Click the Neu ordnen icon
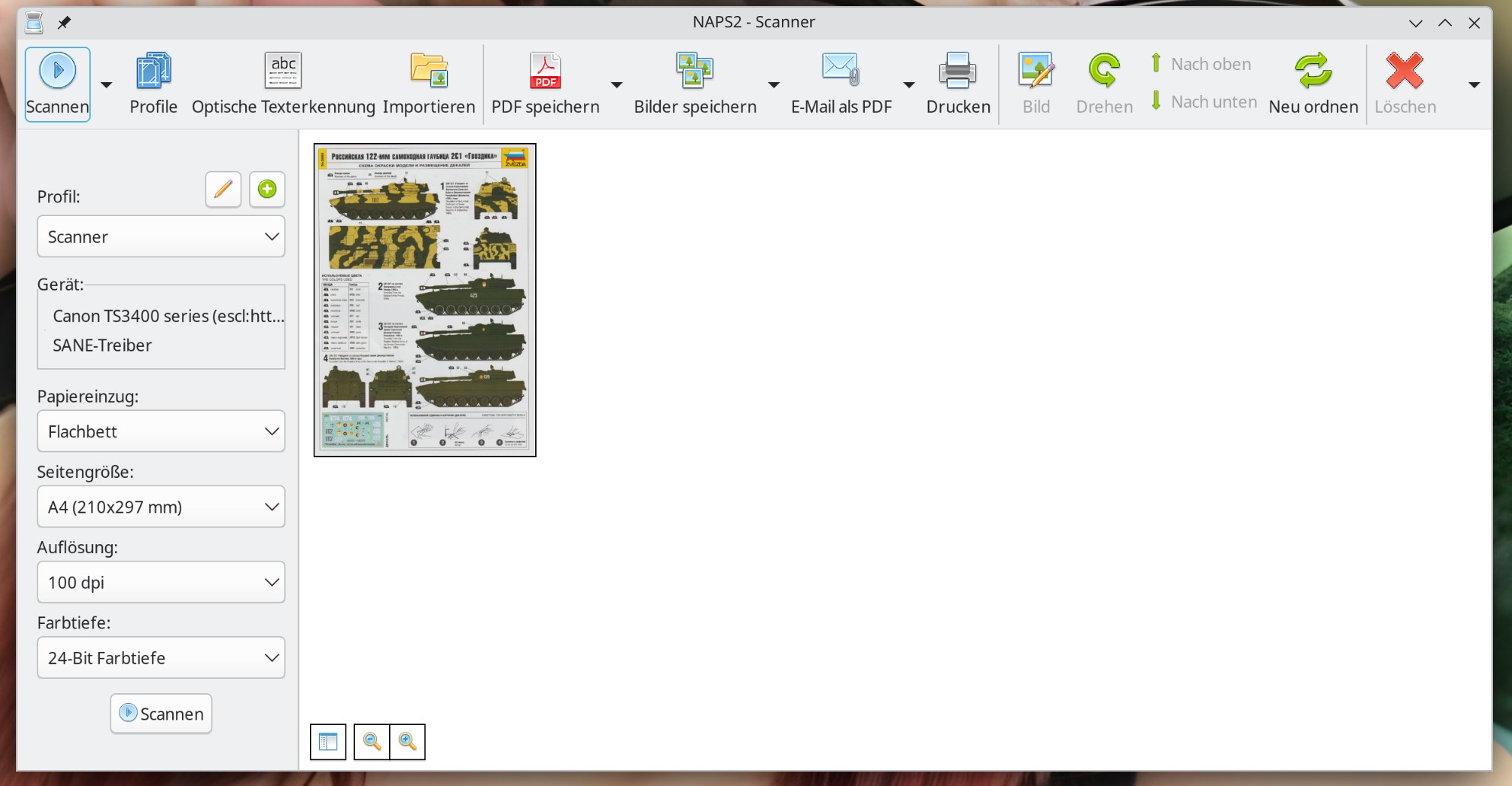1512x786 pixels. [1313, 84]
